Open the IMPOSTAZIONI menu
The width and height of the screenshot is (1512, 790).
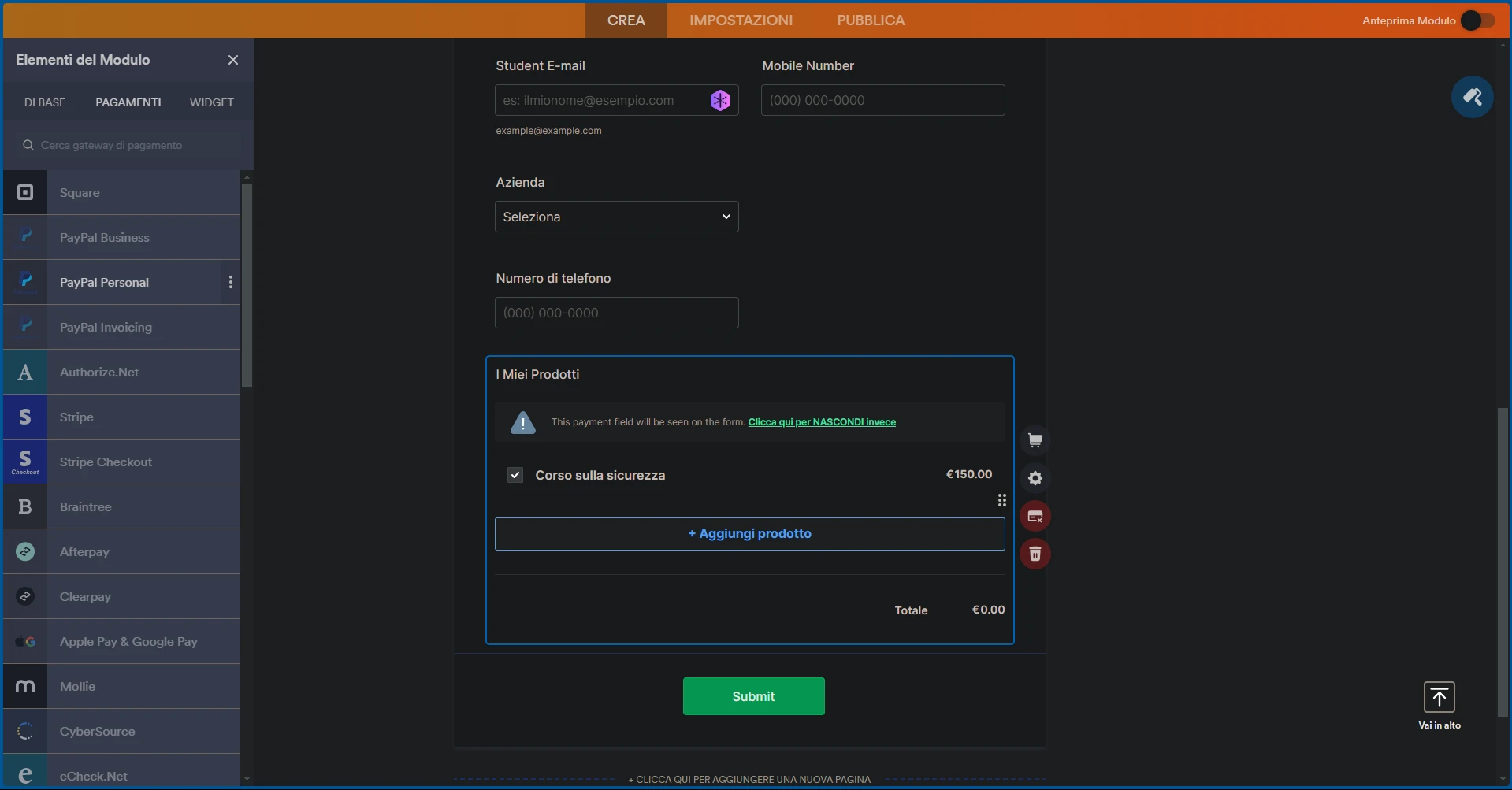[741, 20]
